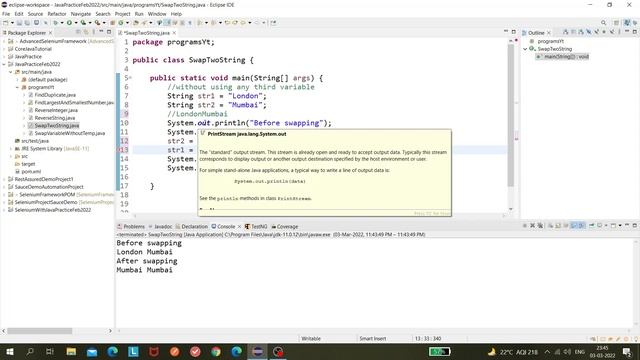Open Refactor menu
This screenshot has height=360, width=640.
click(x=57, y=14)
